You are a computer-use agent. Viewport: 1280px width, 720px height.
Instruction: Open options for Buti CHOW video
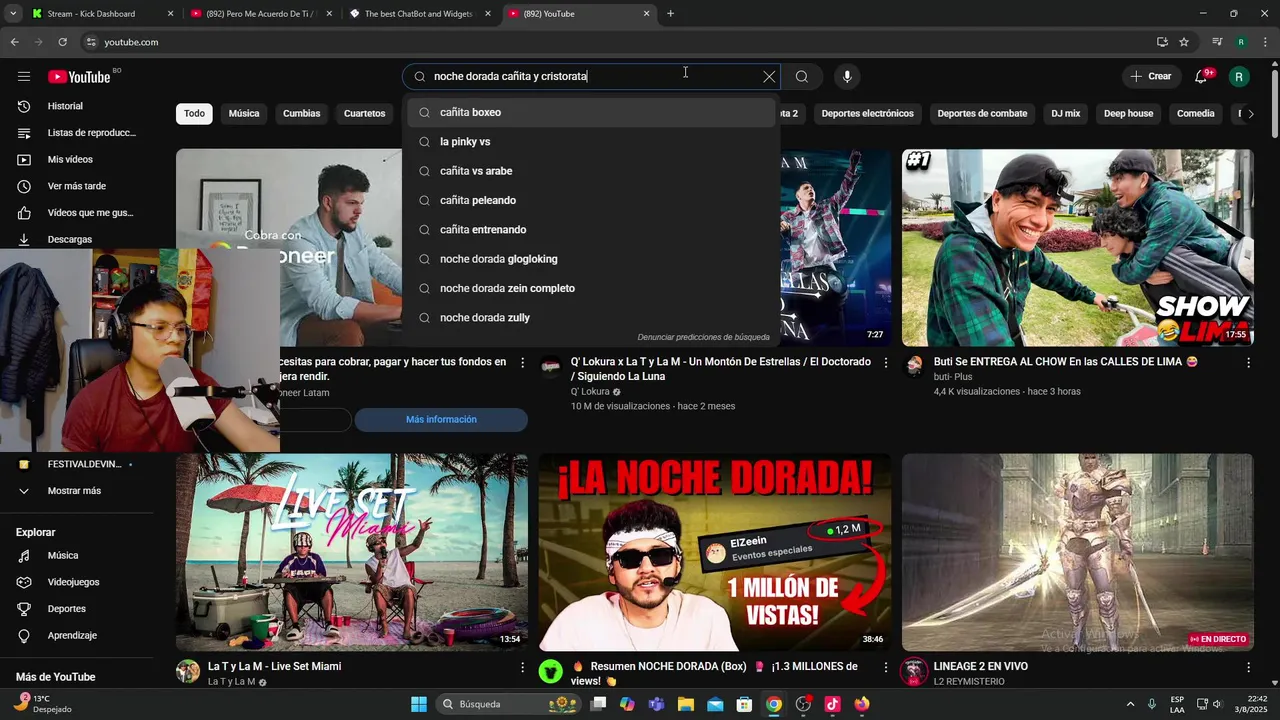point(1248,363)
